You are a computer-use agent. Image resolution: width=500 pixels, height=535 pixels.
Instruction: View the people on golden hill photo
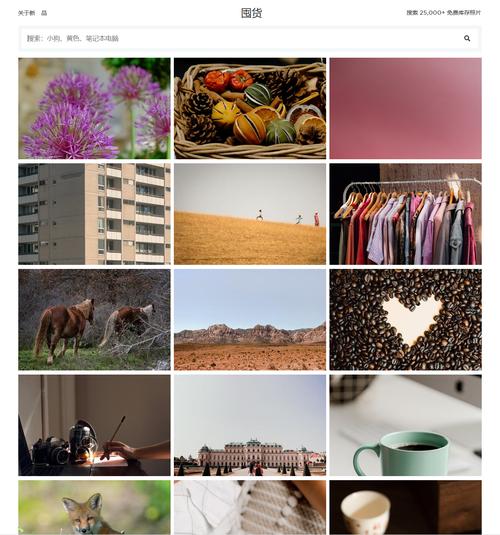[250, 214]
